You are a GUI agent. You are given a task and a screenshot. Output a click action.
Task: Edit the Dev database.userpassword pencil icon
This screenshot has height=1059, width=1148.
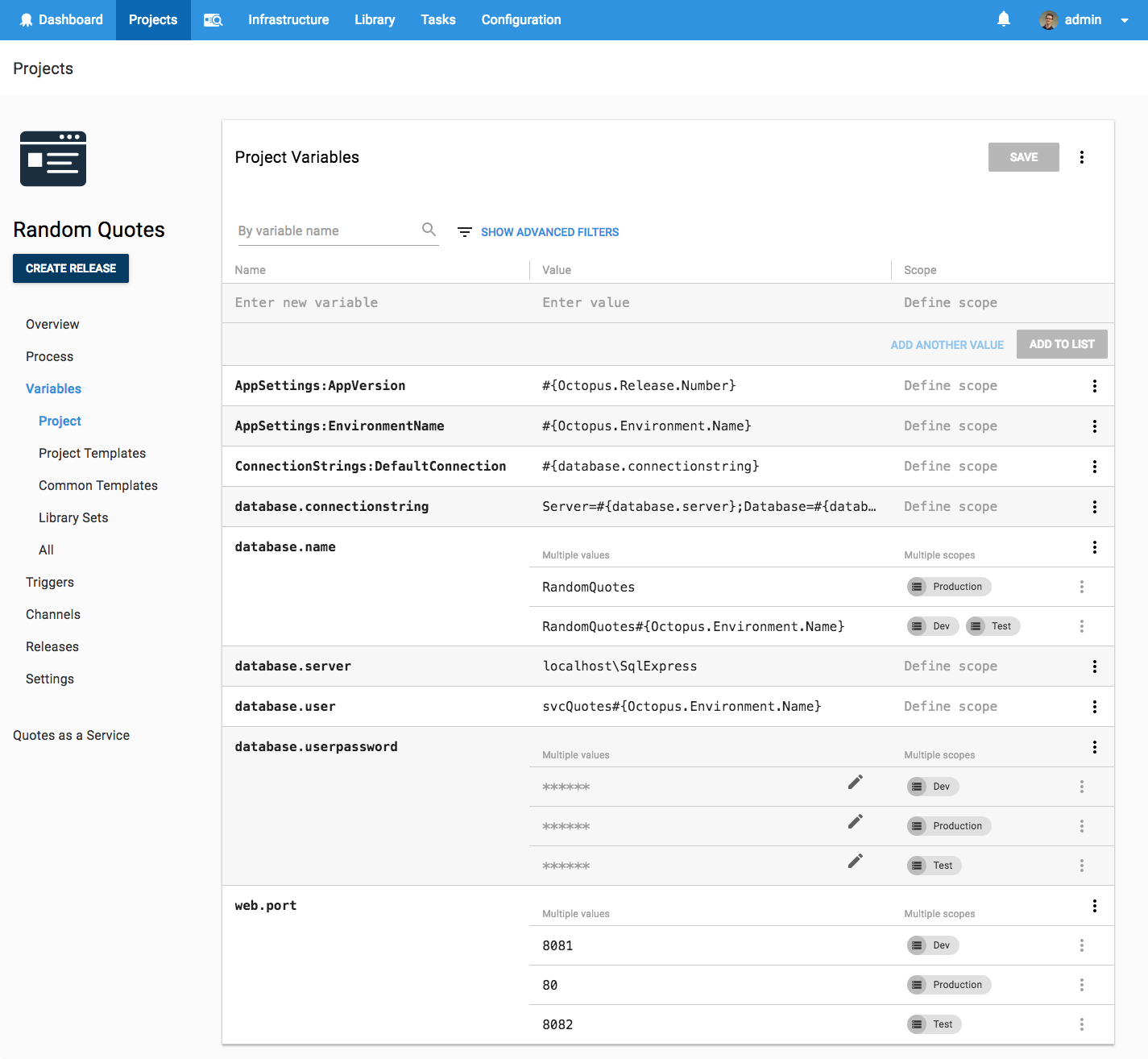click(x=855, y=783)
